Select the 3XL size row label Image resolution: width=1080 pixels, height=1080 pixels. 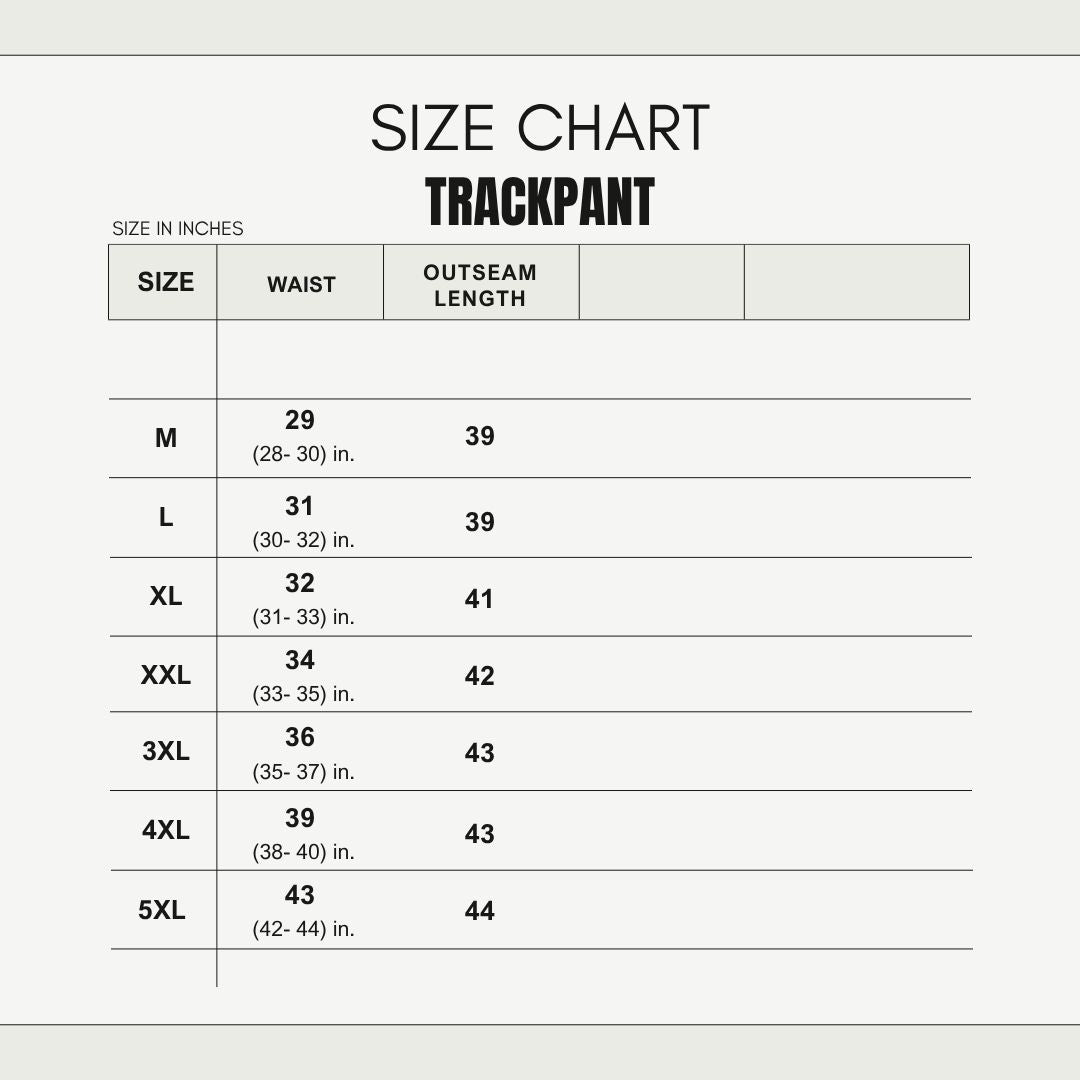click(166, 751)
